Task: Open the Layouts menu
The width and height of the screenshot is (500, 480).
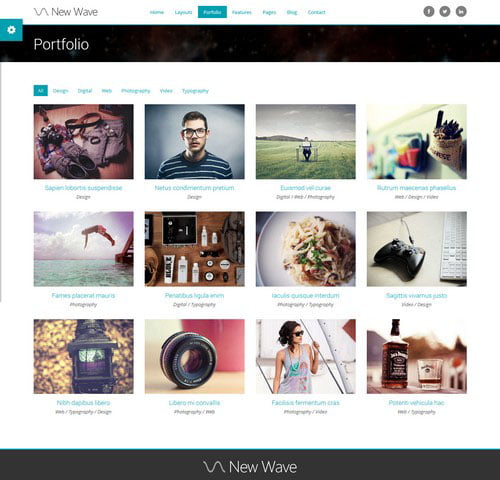Action: 183,12
